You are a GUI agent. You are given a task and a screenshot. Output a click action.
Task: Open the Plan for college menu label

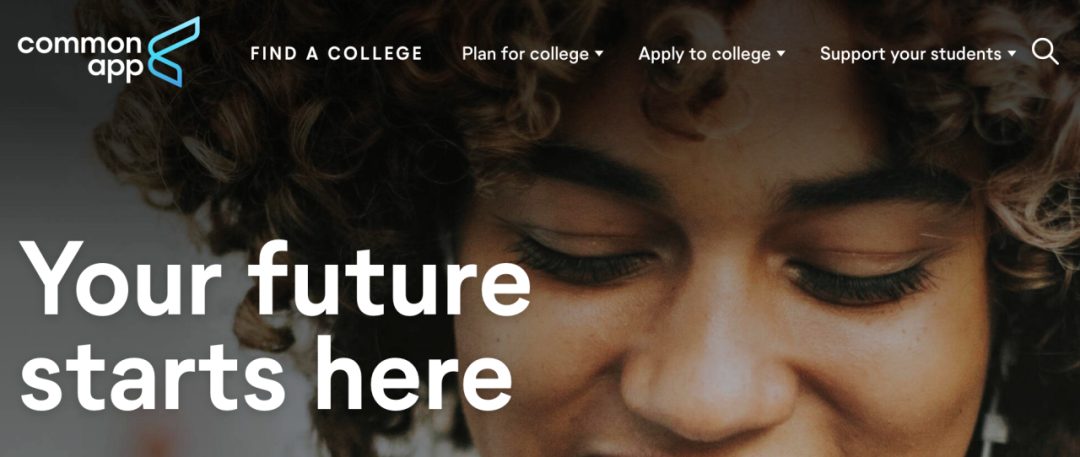[x=526, y=54]
